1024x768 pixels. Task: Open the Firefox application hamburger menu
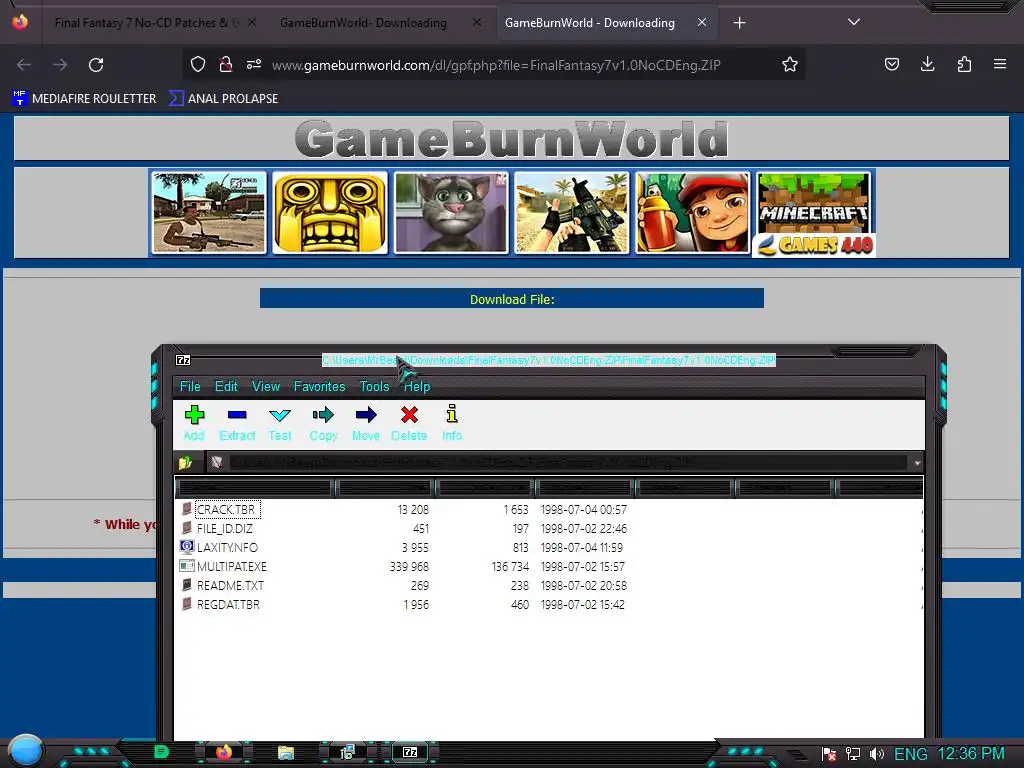point(1000,65)
